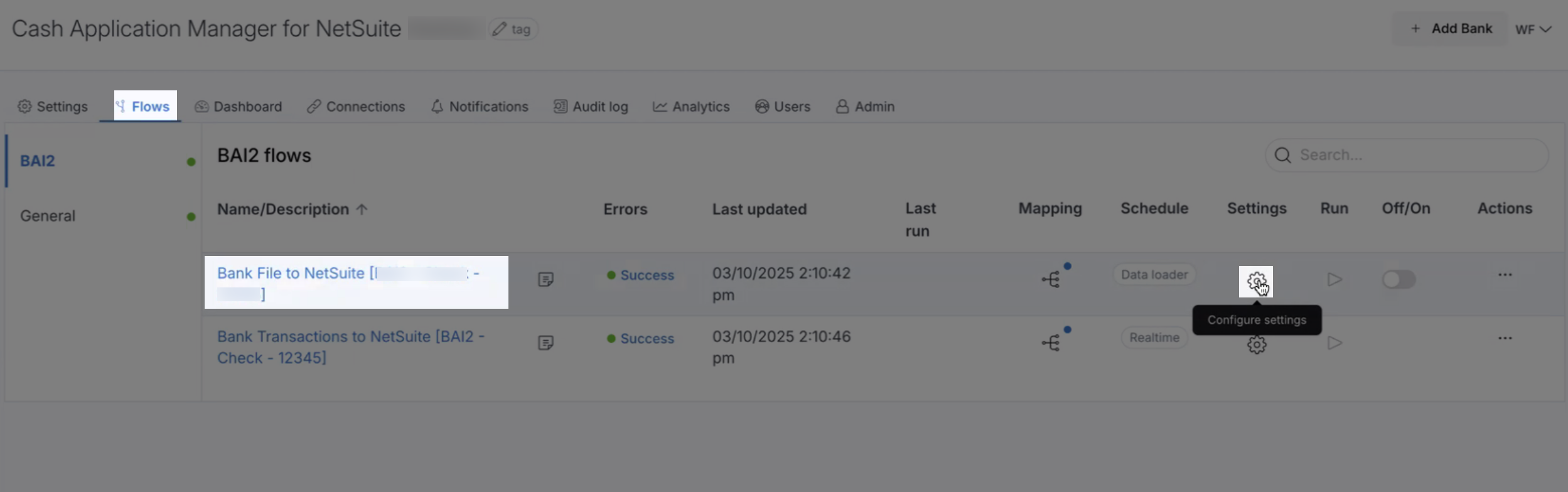The image size is (1568, 492).
Task: Open settings gear for Bank Transactions flow
Action: pos(1257,345)
